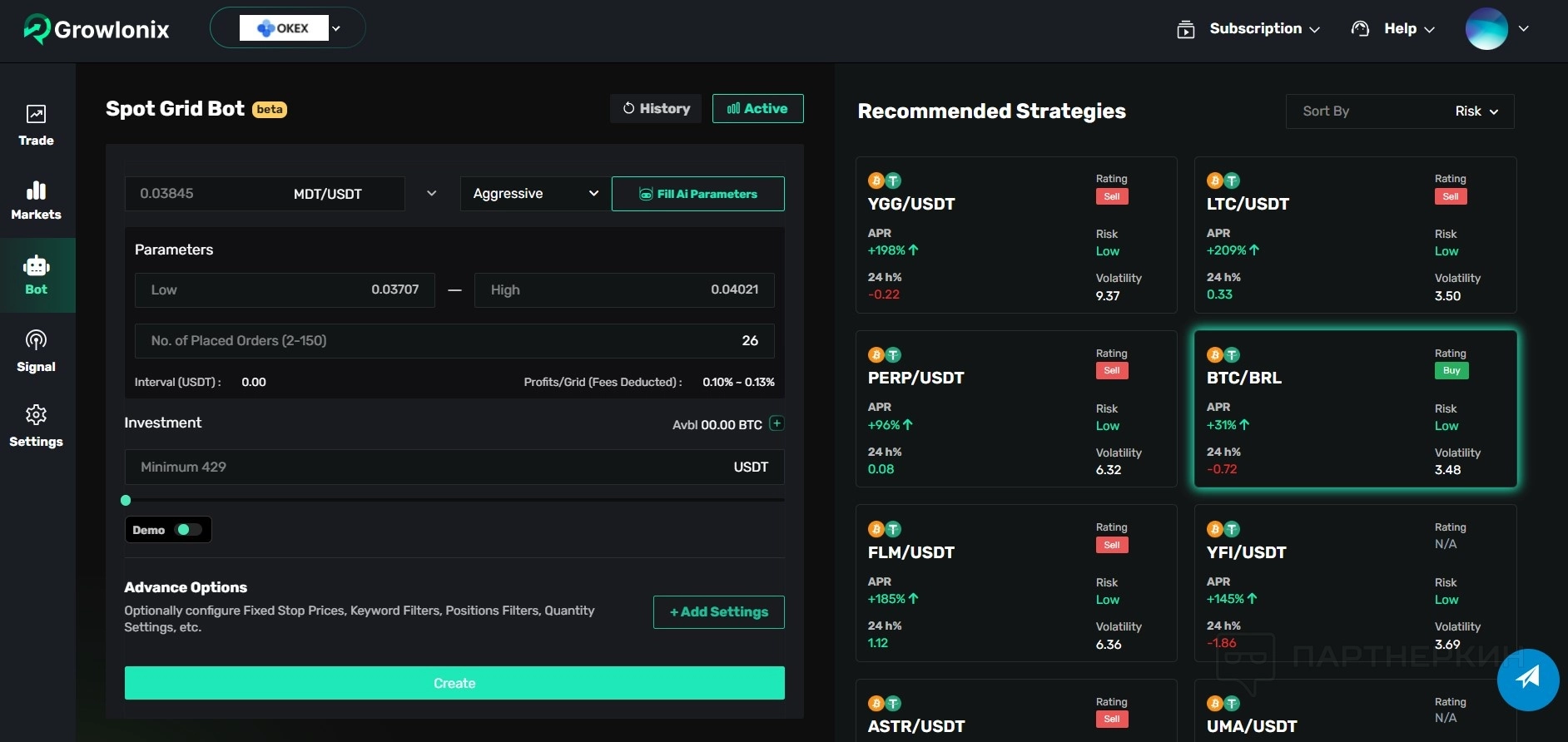Image resolution: width=1568 pixels, height=742 pixels.
Task: Open the Help menu label
Action: coord(1401,28)
